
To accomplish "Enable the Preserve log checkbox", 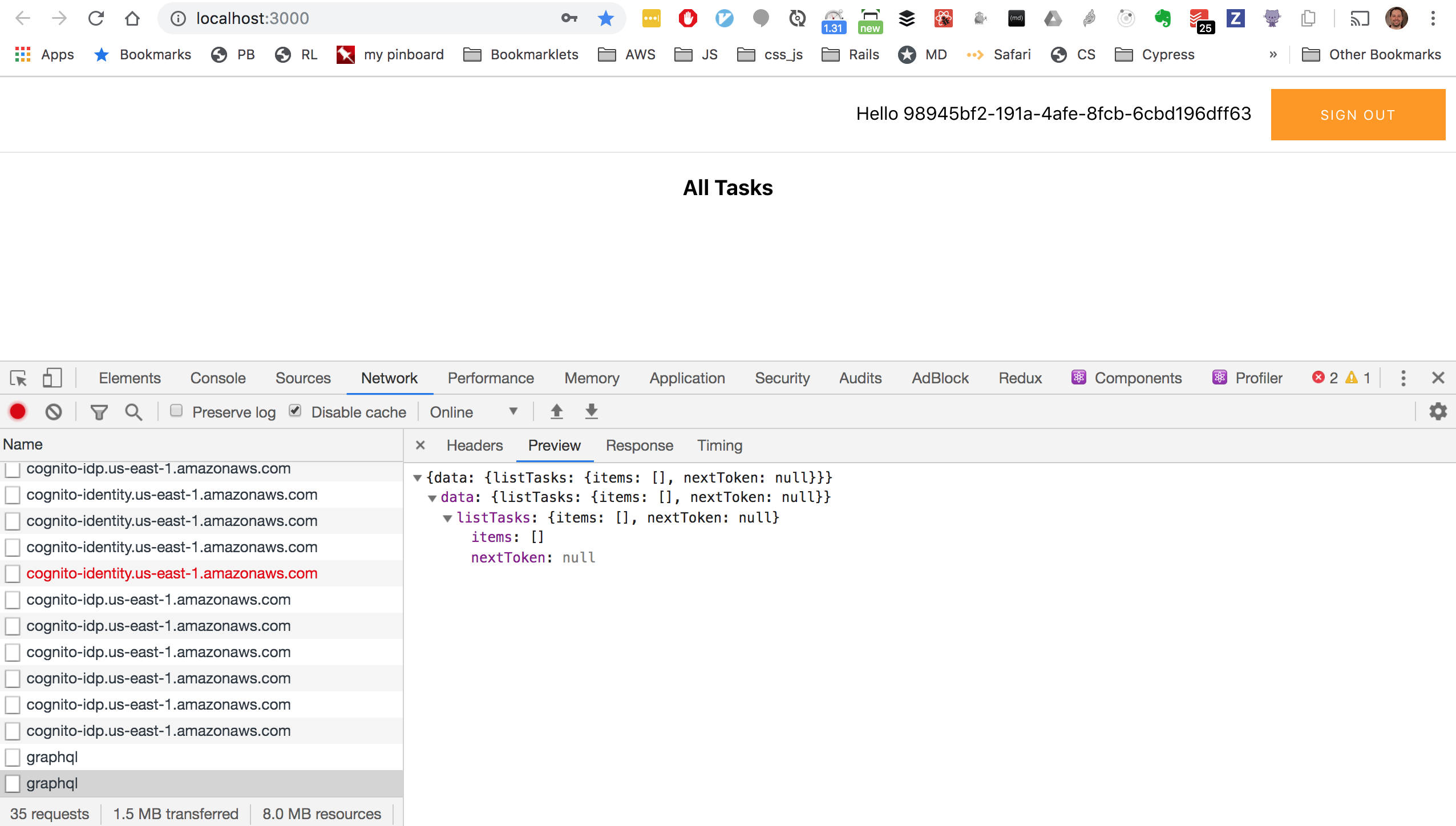I will coord(177,411).
